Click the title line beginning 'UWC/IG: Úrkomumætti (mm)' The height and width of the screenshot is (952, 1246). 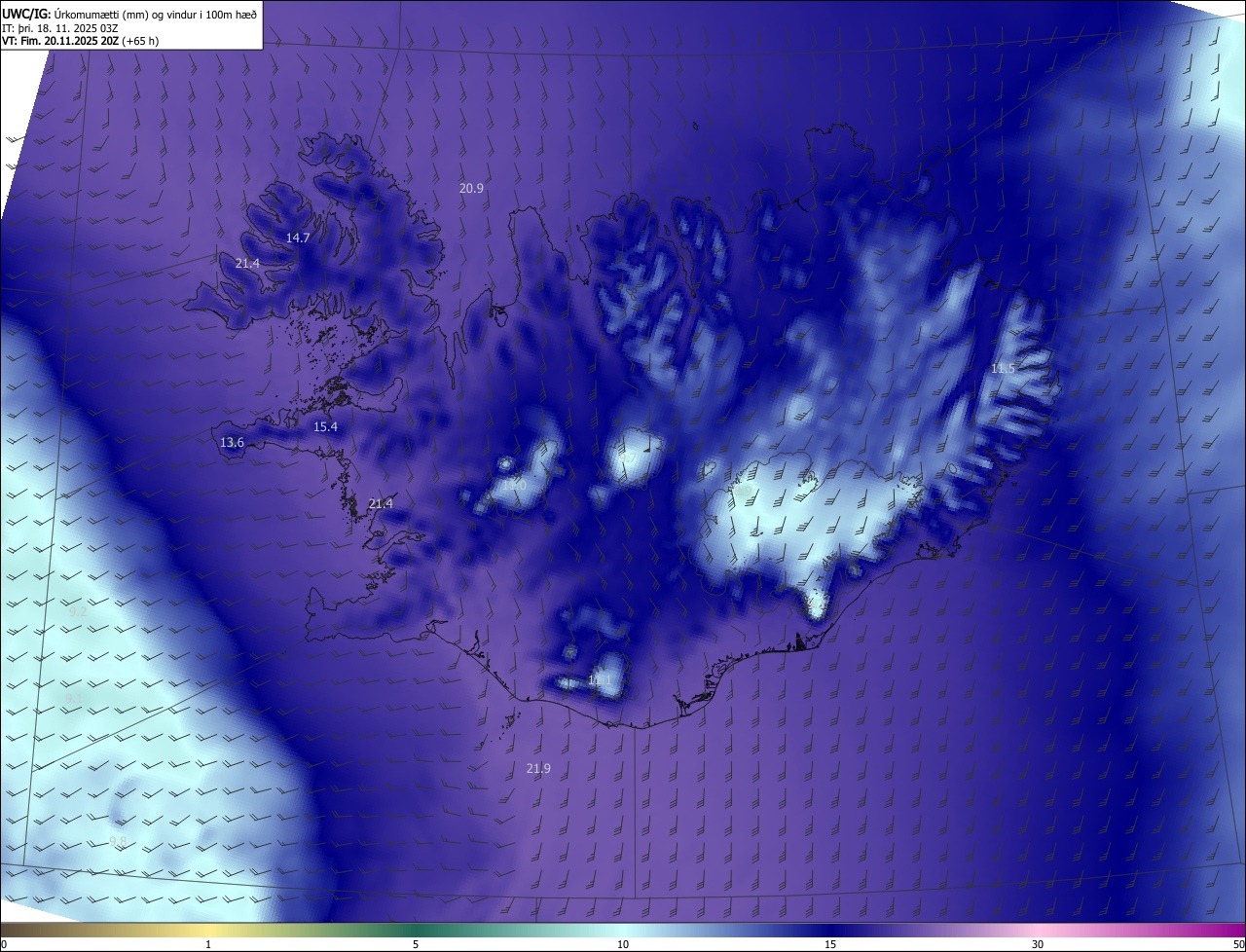coord(129,13)
